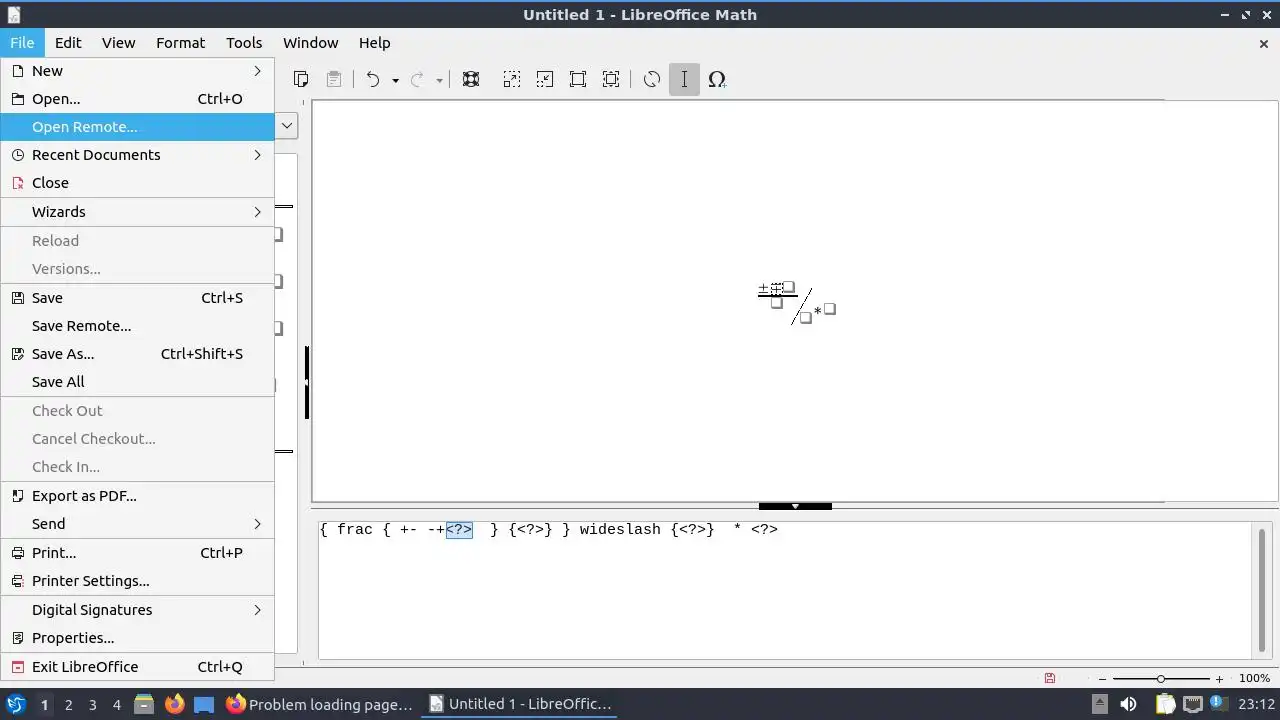This screenshot has width=1280, height=720.
Task: Open Properties... from the File menu
Action: [137, 638]
